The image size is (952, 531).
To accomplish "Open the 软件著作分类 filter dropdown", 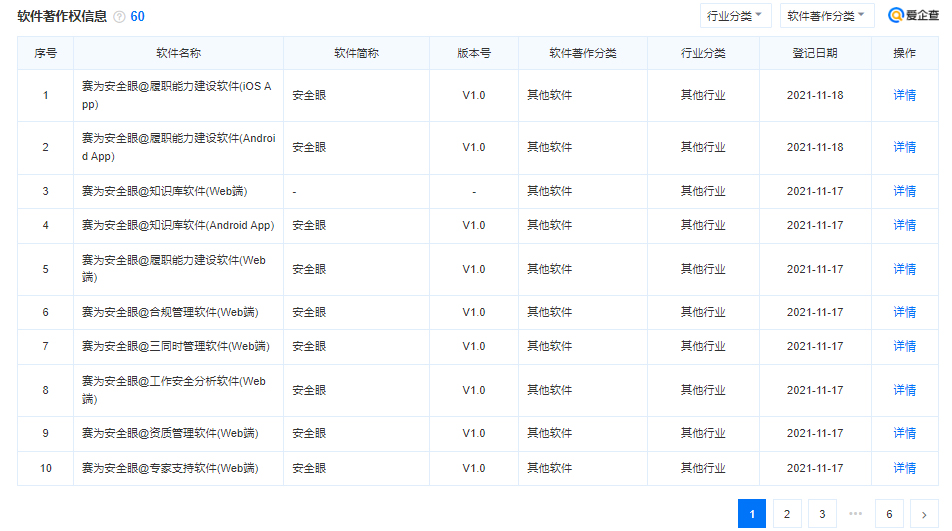I will (x=826, y=16).
